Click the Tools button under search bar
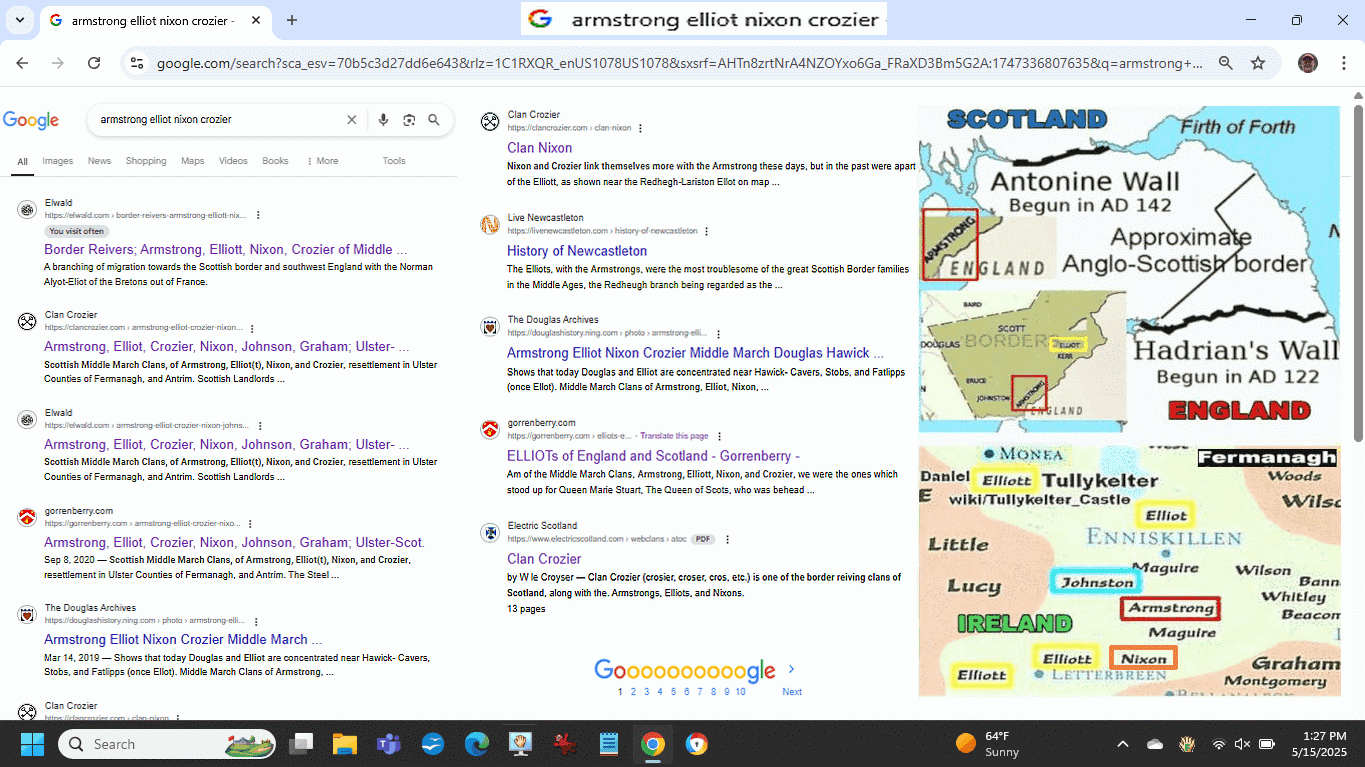This screenshot has height=767, width=1365. click(394, 161)
